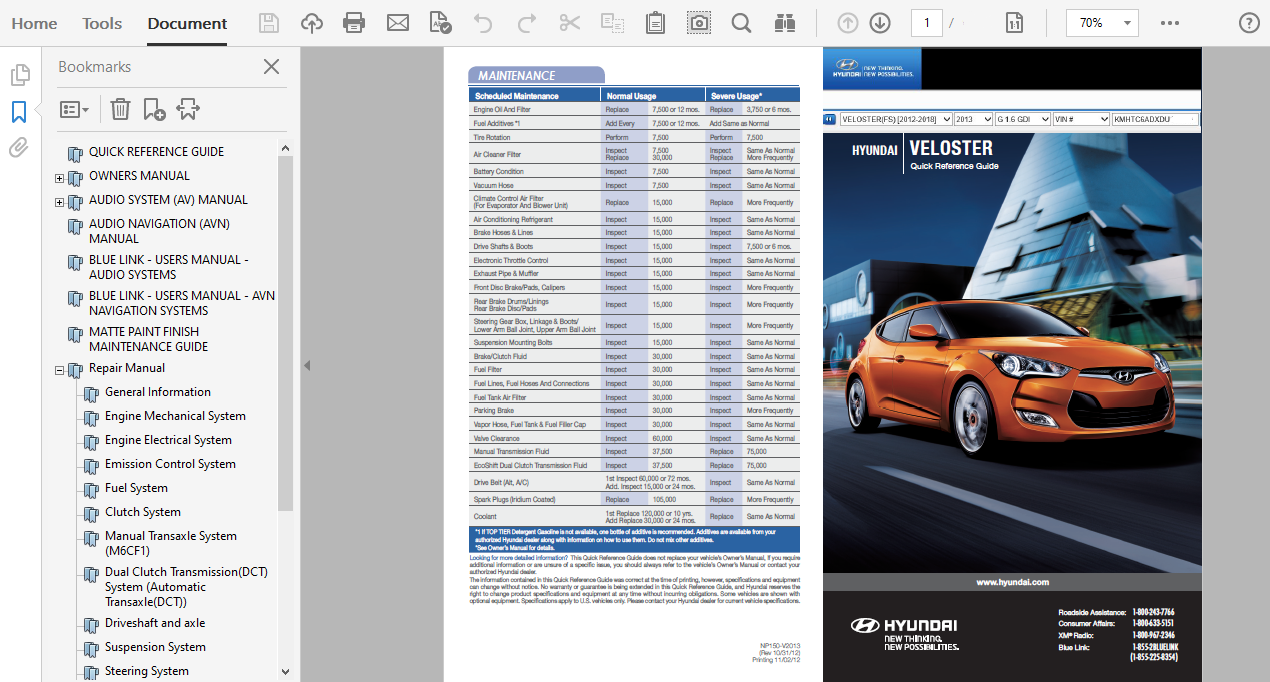Open the search magnifier tool
Image resolution: width=1270 pixels, height=682 pixels.
tap(741, 21)
